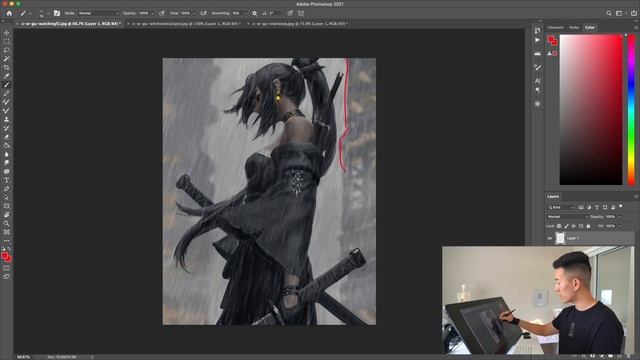Select the Rectangular Marquee tool

click(6, 41)
